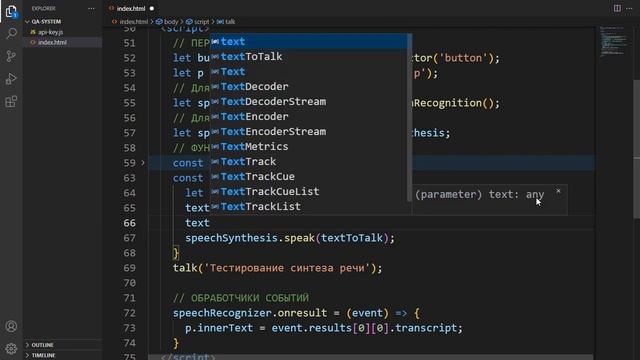The image size is (640, 360).
Task: Choose the 'textToTalk' suggestion
Action: 309,57
